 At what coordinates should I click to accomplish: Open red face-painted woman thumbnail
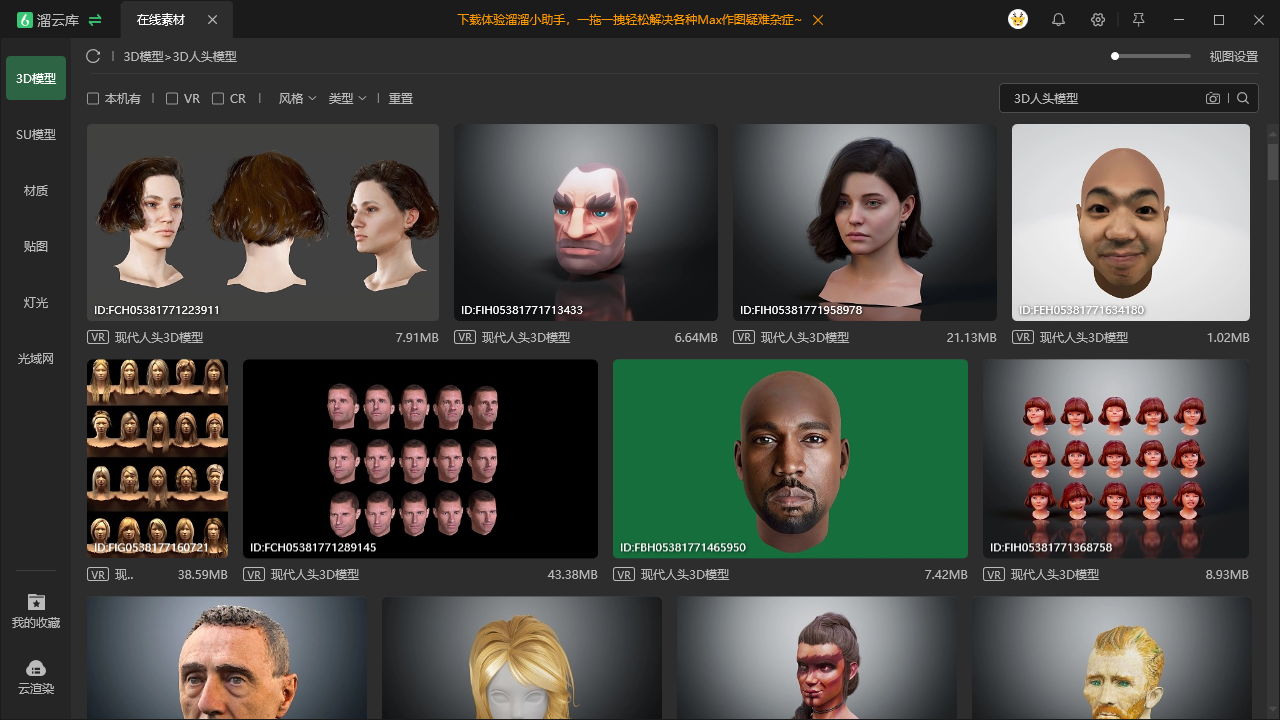(x=817, y=658)
